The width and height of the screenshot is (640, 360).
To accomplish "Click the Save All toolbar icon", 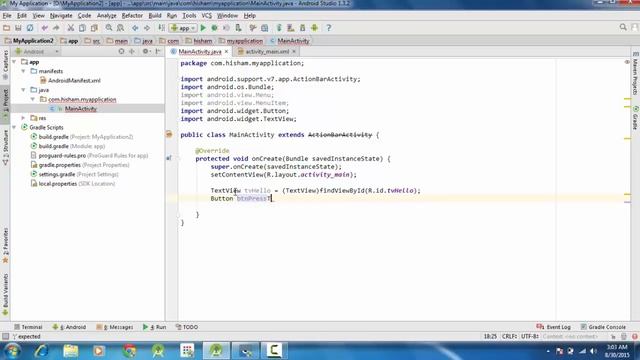I will coord(18,28).
